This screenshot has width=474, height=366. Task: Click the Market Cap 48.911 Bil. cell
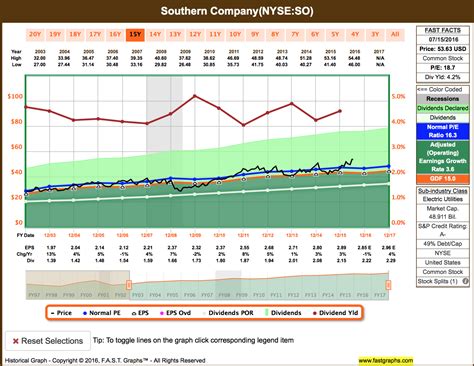pyautogui.click(x=443, y=213)
